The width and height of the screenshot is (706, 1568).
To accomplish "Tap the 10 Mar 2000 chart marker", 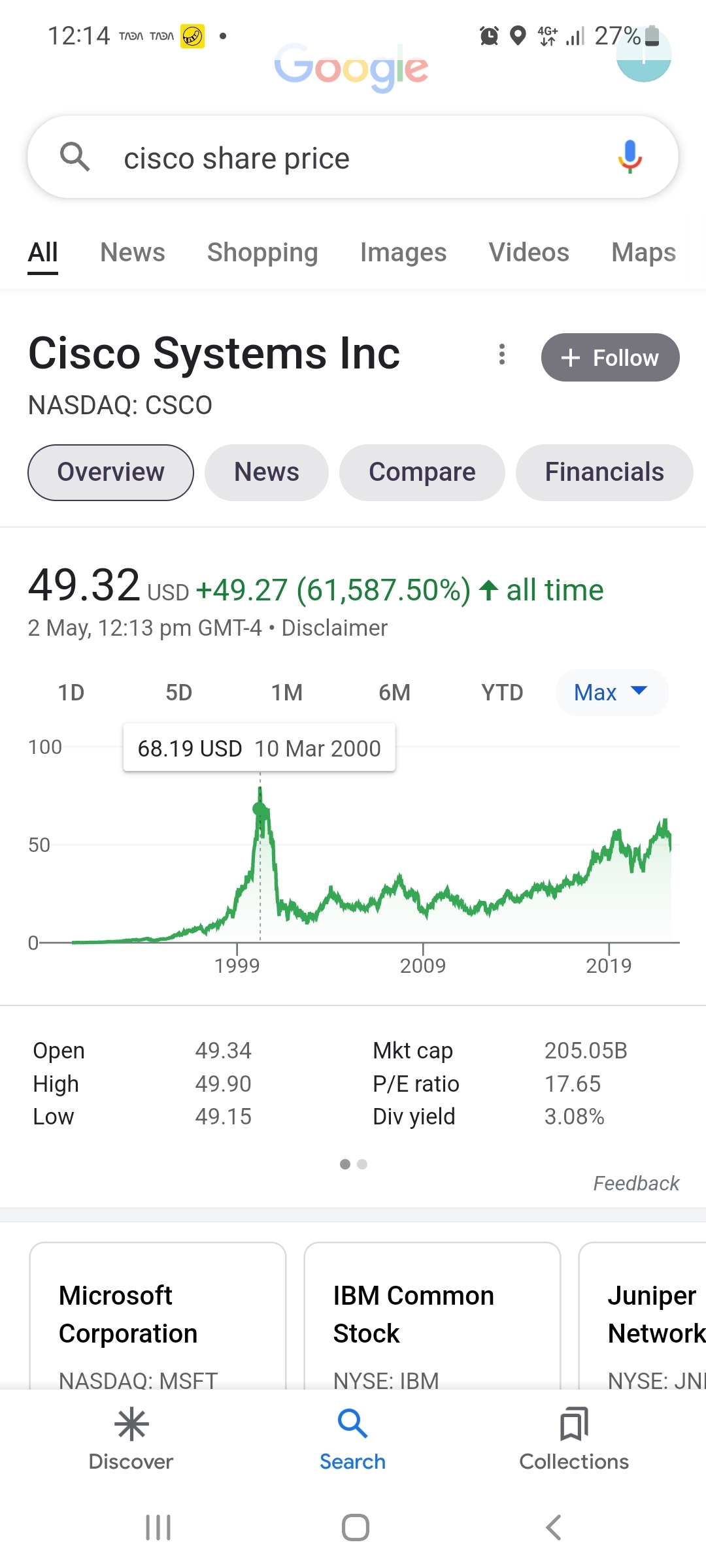I will pyautogui.click(x=260, y=809).
